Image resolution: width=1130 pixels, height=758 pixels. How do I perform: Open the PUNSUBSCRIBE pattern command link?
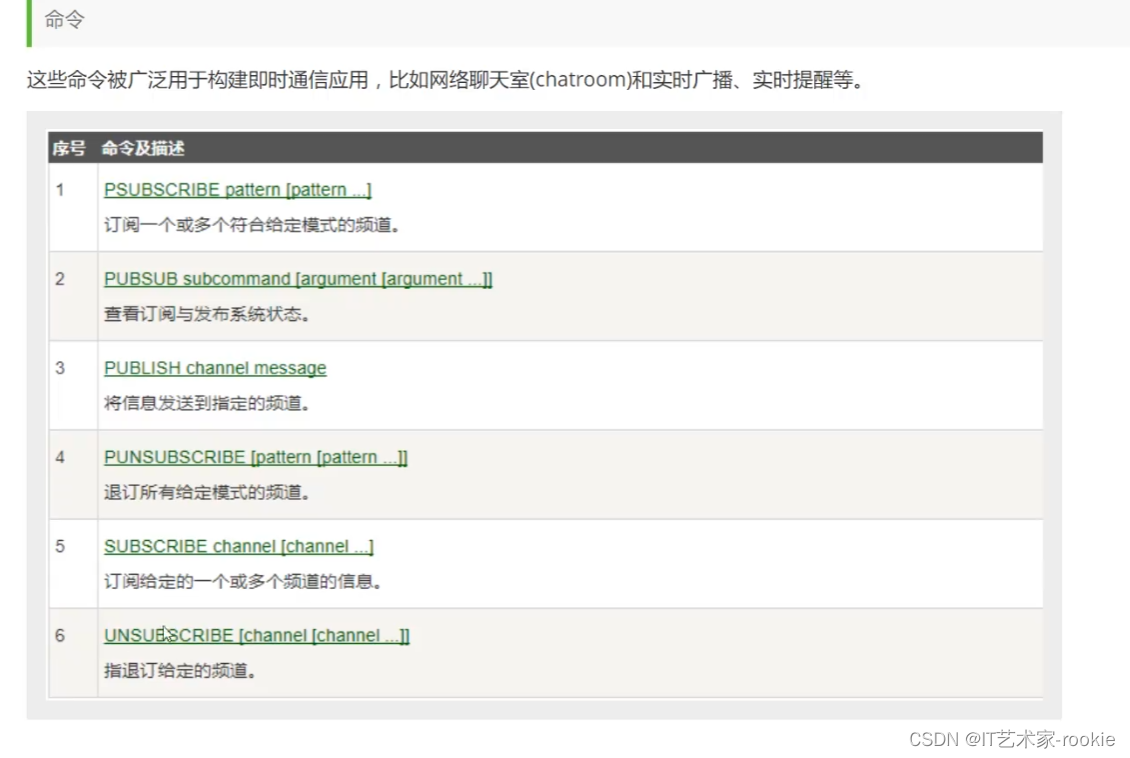pos(255,458)
